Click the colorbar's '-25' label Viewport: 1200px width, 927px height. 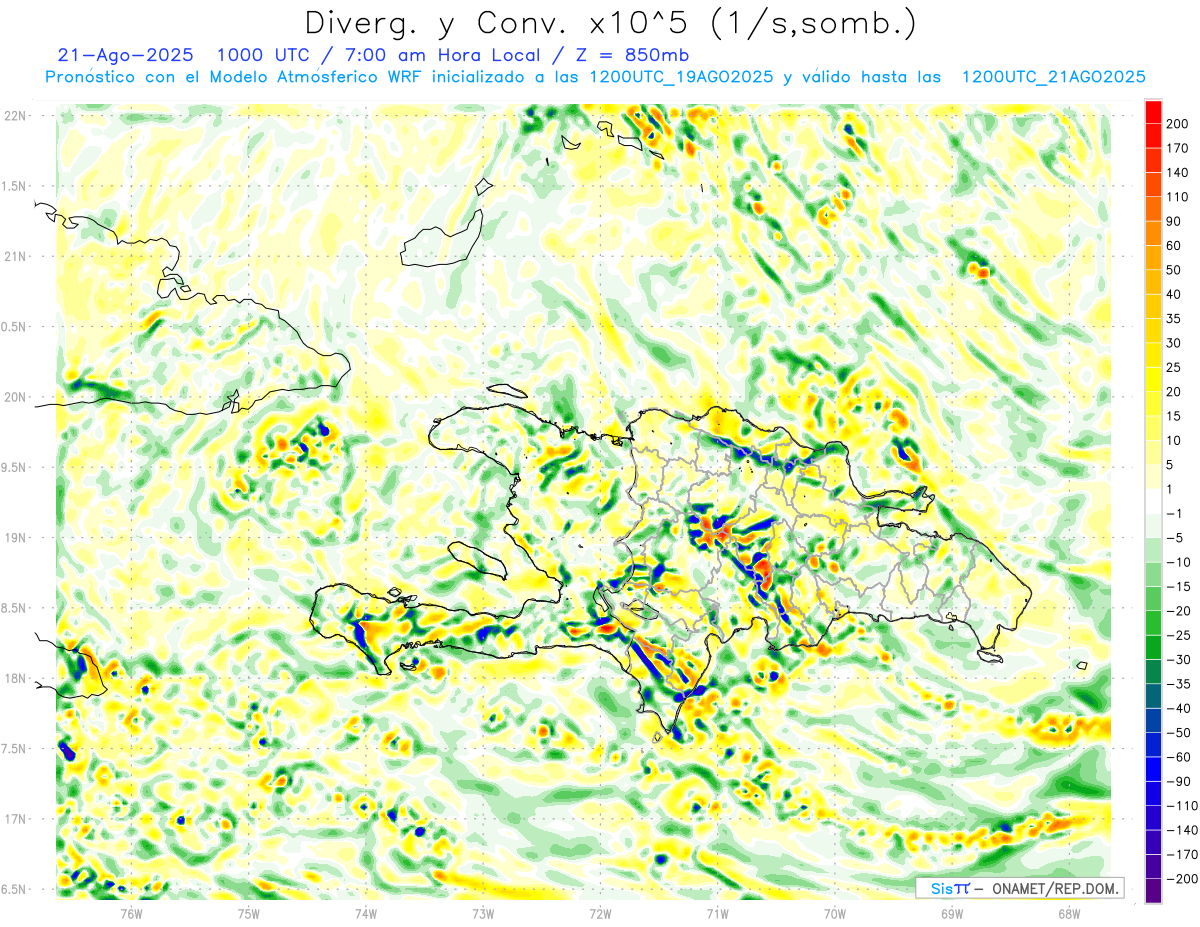[x=1179, y=636]
